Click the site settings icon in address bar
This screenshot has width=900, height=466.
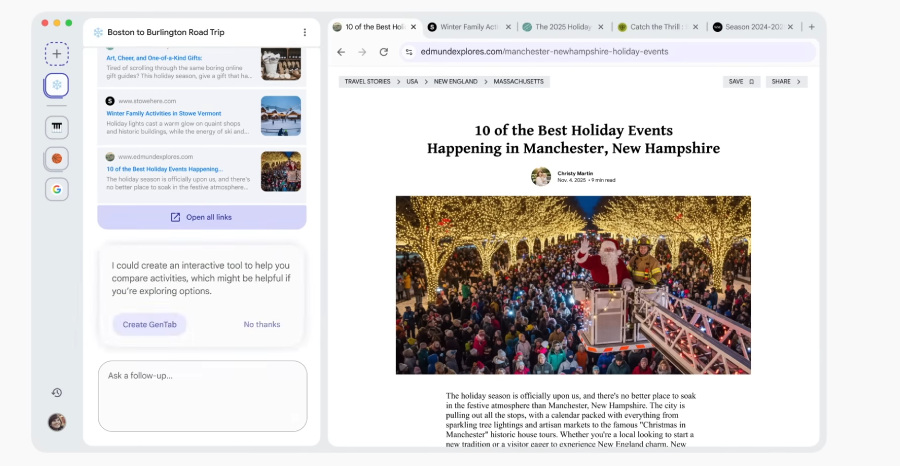click(409, 52)
